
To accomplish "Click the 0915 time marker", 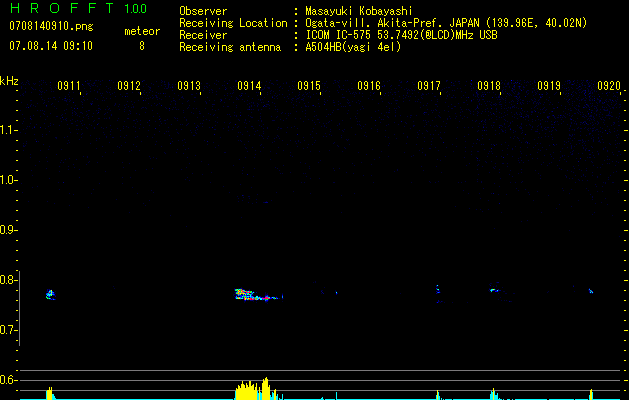I will click(x=309, y=86).
